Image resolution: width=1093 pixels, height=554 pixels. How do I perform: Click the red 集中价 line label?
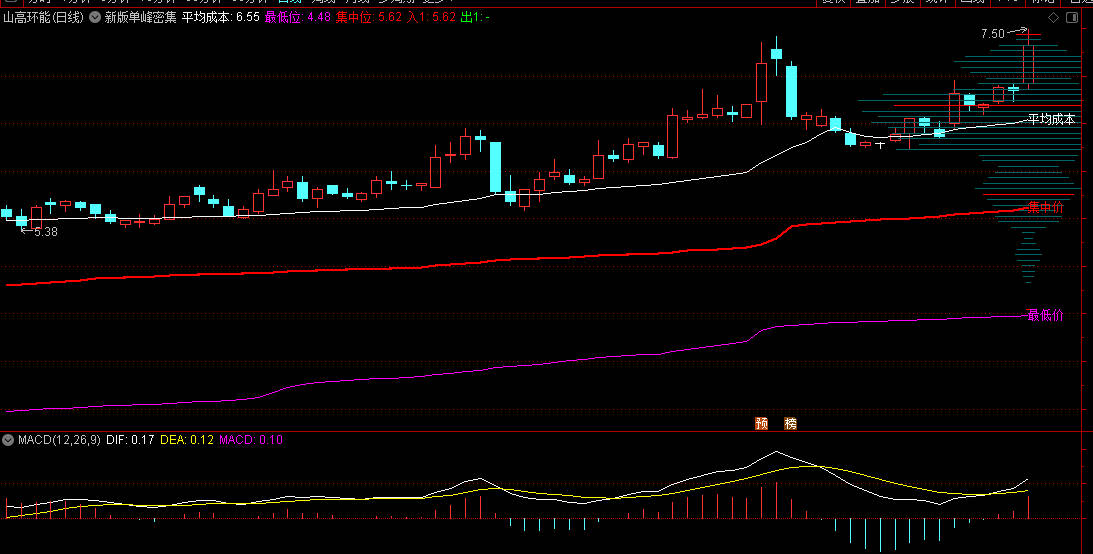[x=1046, y=207]
